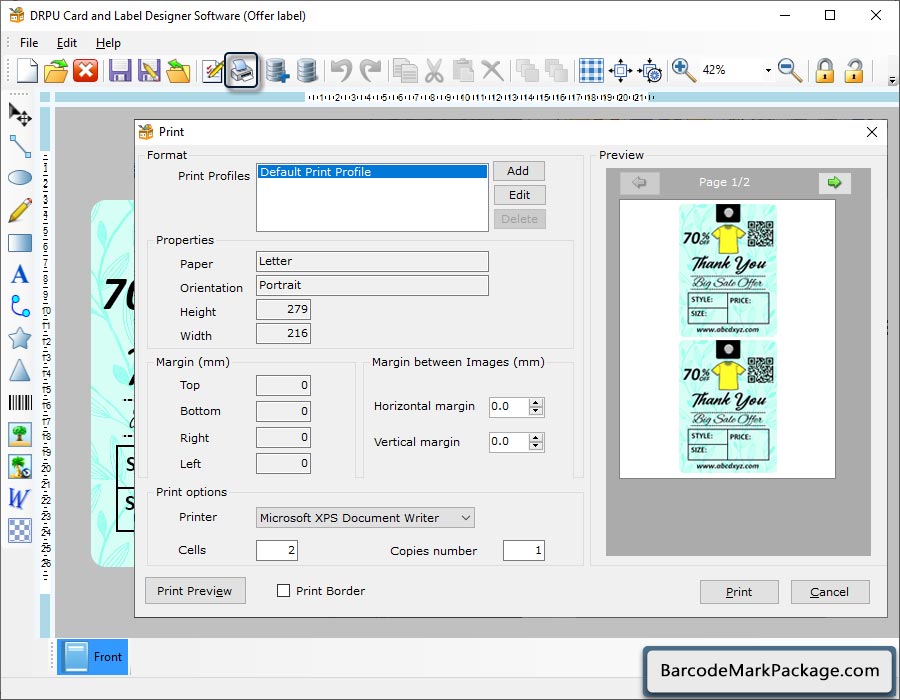Screen dimensions: 900x700
Task: Redo the last undone action
Action: click(x=370, y=71)
